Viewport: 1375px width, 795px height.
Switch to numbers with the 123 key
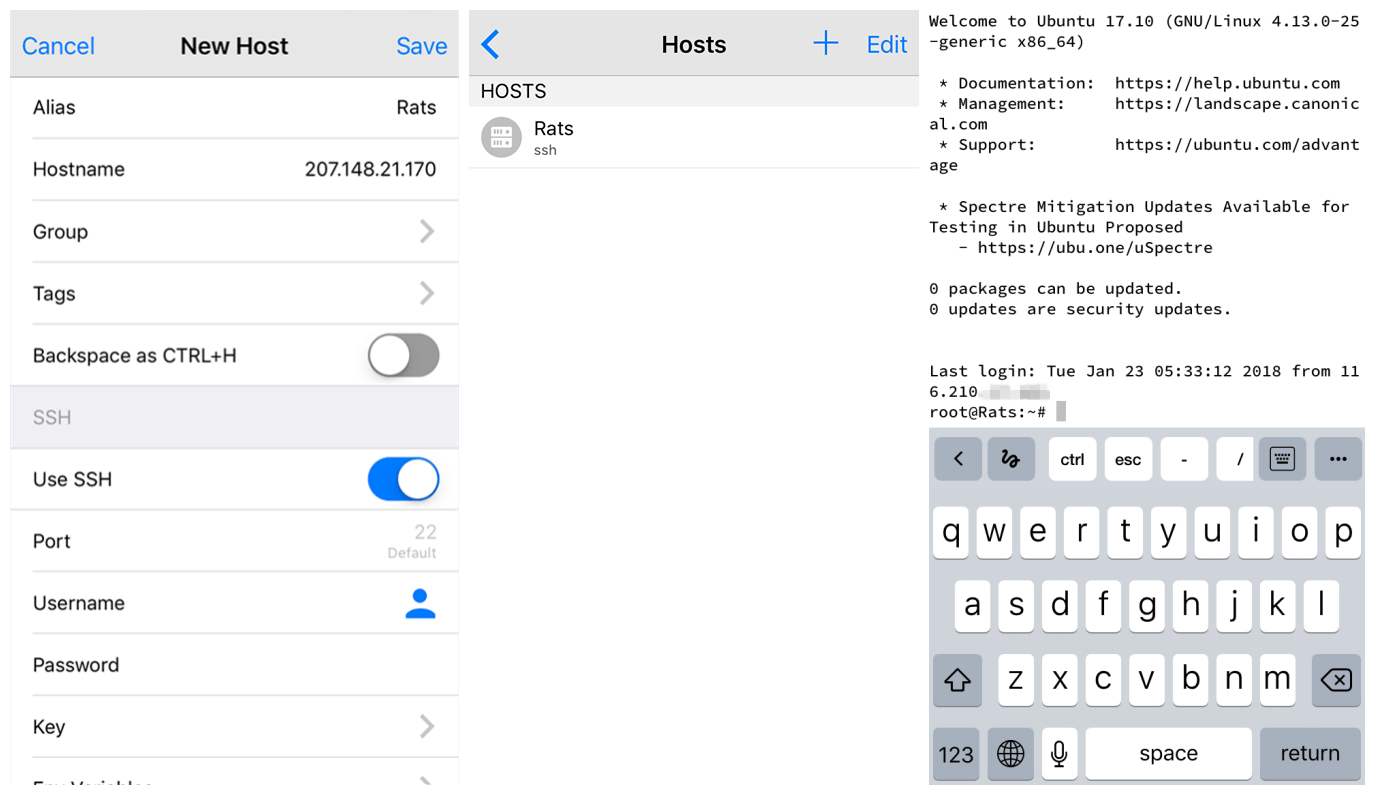point(957,754)
